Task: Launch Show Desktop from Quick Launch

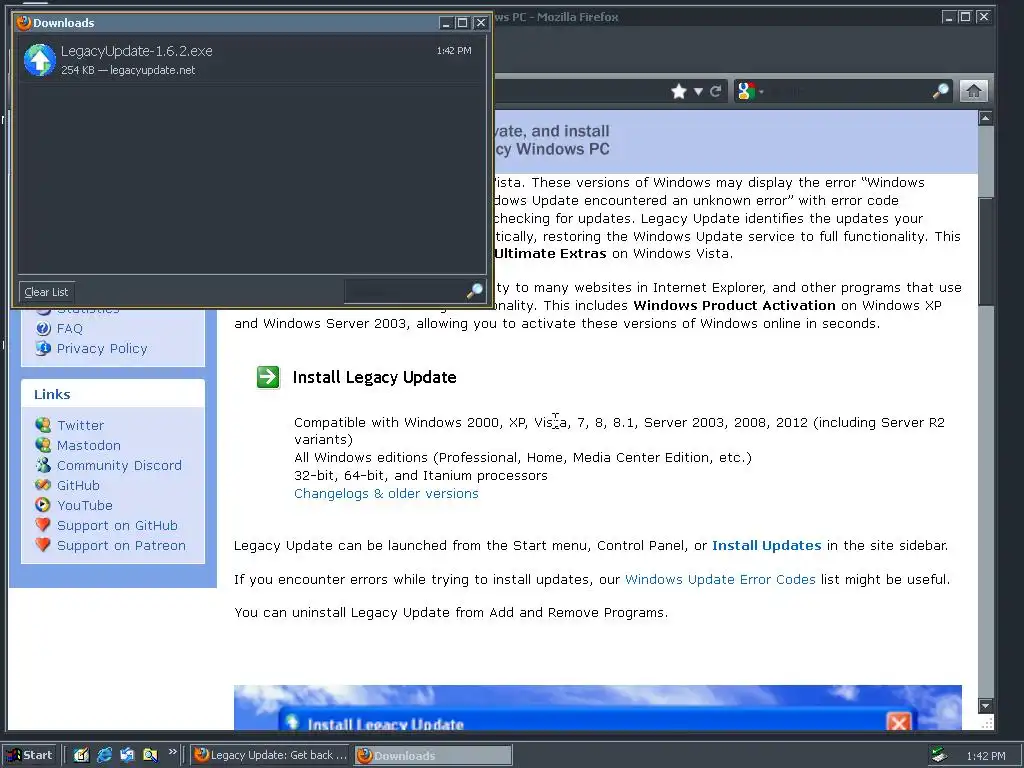Action: (81, 755)
